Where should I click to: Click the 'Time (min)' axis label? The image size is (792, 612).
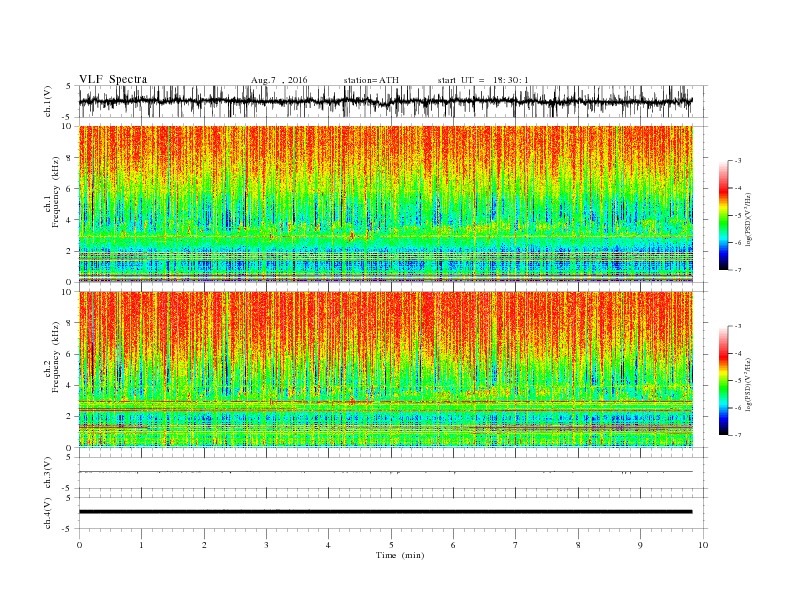(x=400, y=555)
